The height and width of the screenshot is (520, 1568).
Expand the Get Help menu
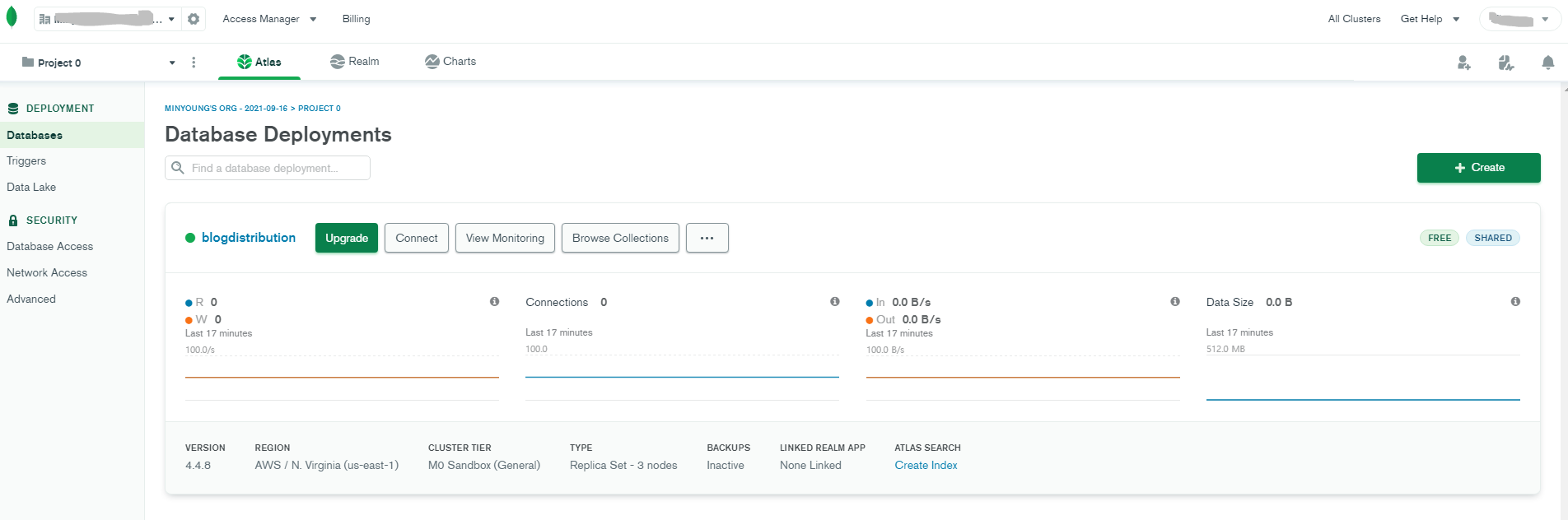[x=1430, y=19]
